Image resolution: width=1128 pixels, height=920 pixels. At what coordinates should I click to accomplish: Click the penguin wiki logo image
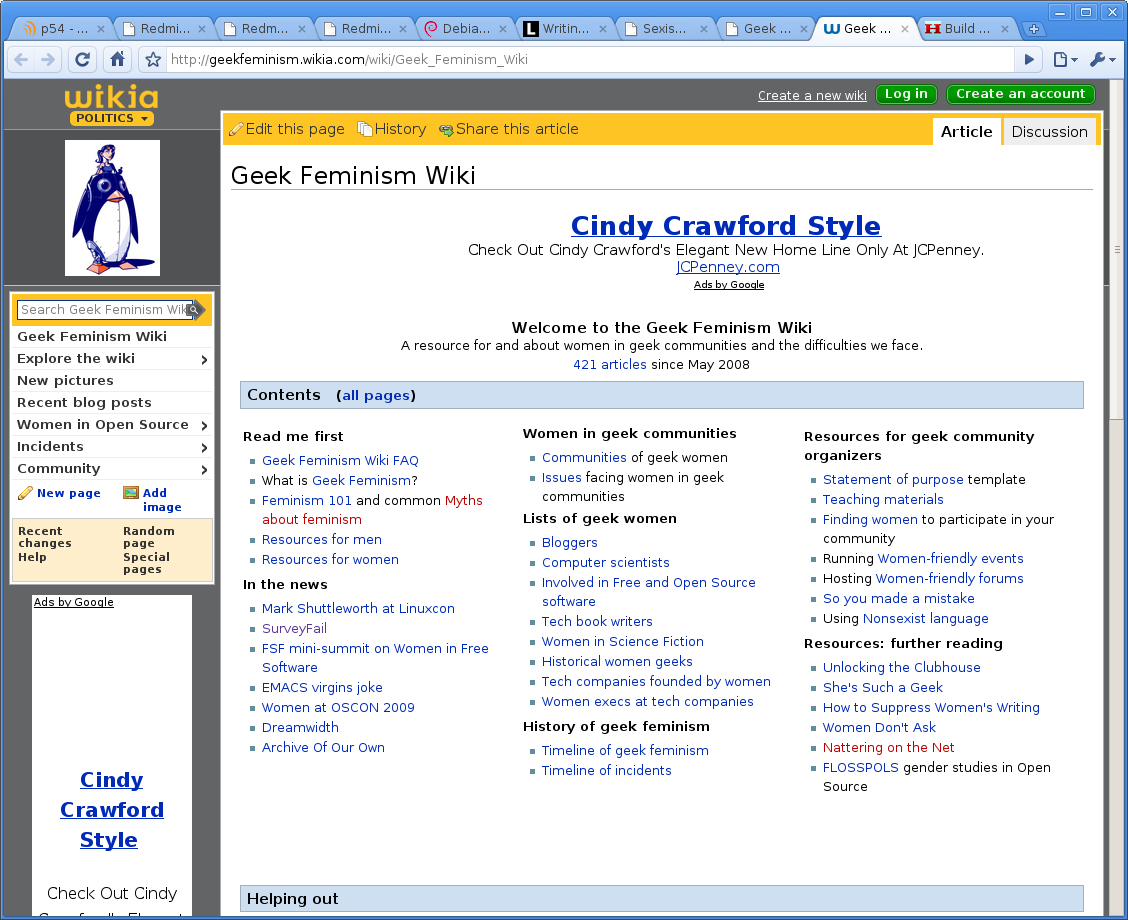point(112,208)
